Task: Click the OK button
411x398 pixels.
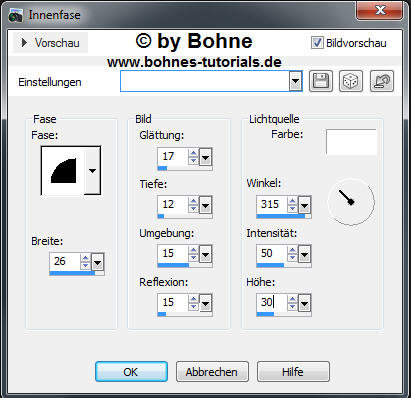Action: coord(131,372)
